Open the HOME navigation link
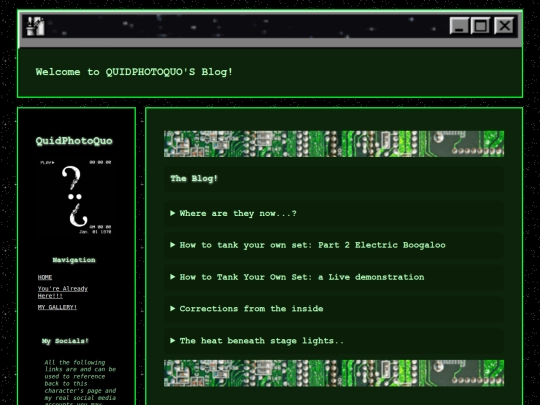540x405 pixels. point(45,277)
